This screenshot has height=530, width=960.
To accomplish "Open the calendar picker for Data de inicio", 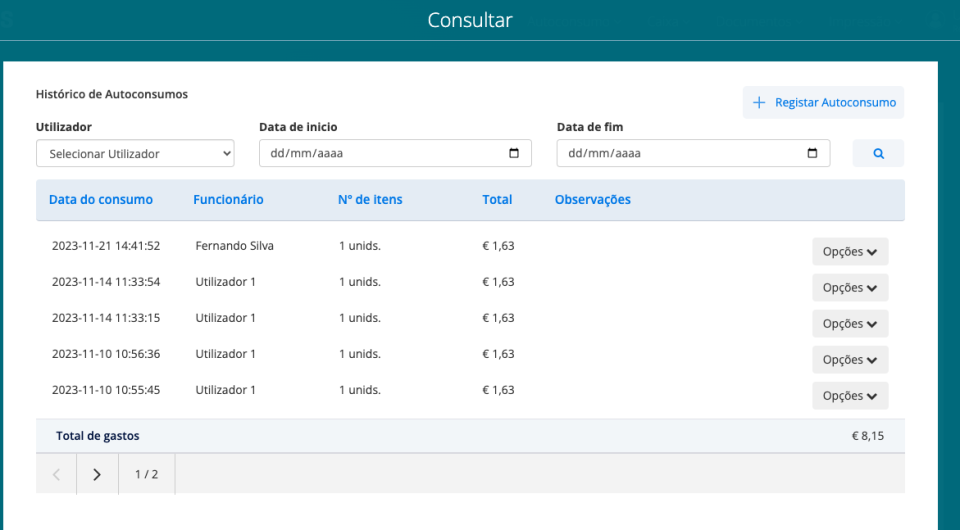I will (514, 153).
